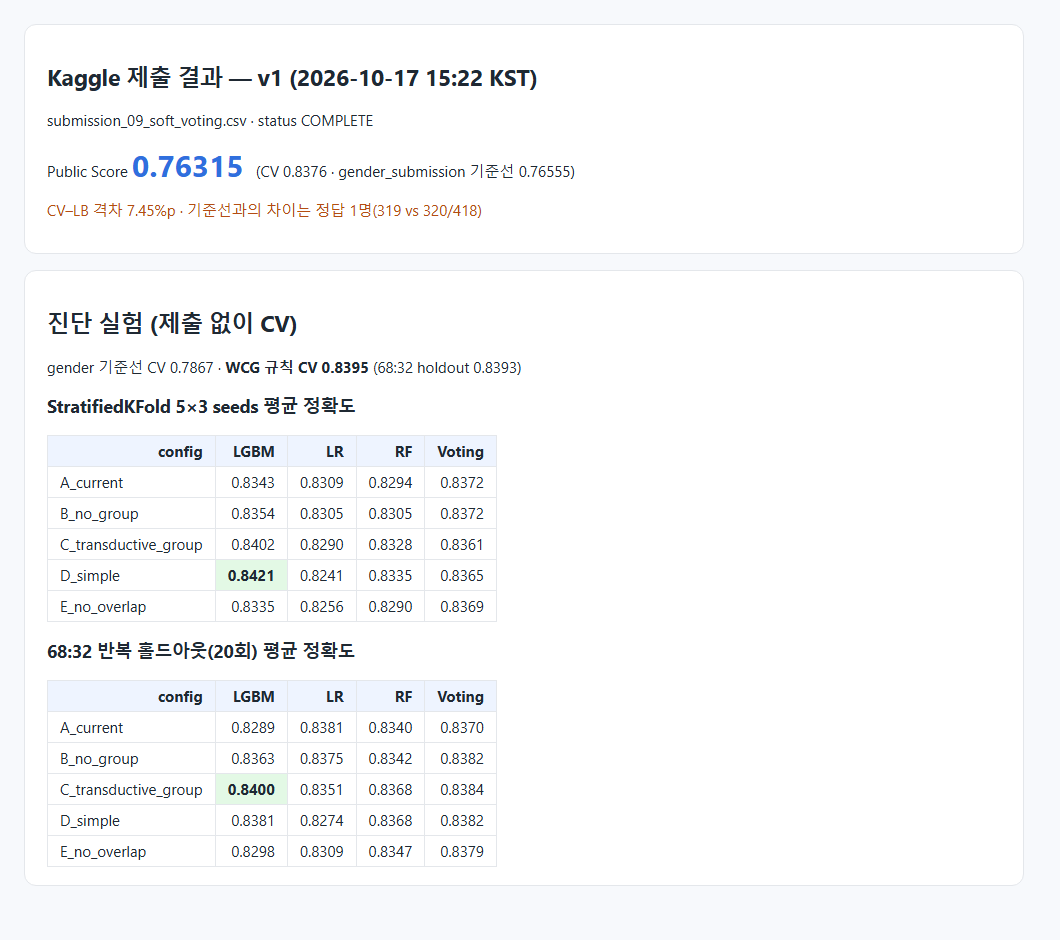Click LR value 0.8290
The image size is (1060, 940).
click(322, 545)
